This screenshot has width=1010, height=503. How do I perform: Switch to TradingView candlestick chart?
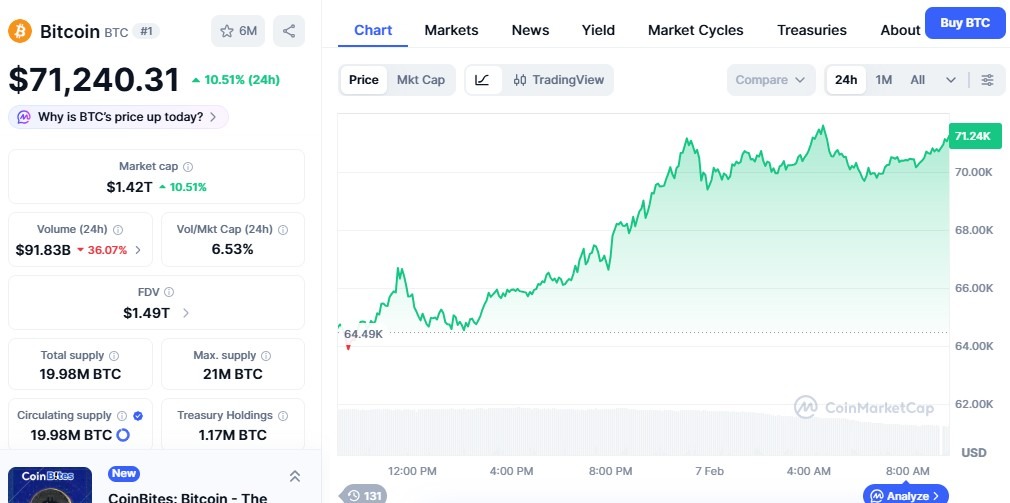click(558, 80)
